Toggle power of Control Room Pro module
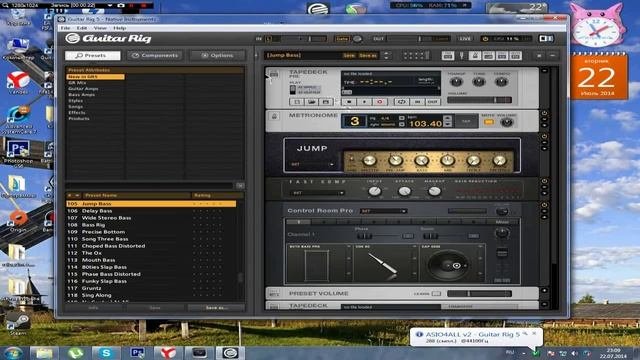The width and height of the screenshot is (640, 360). [544, 205]
